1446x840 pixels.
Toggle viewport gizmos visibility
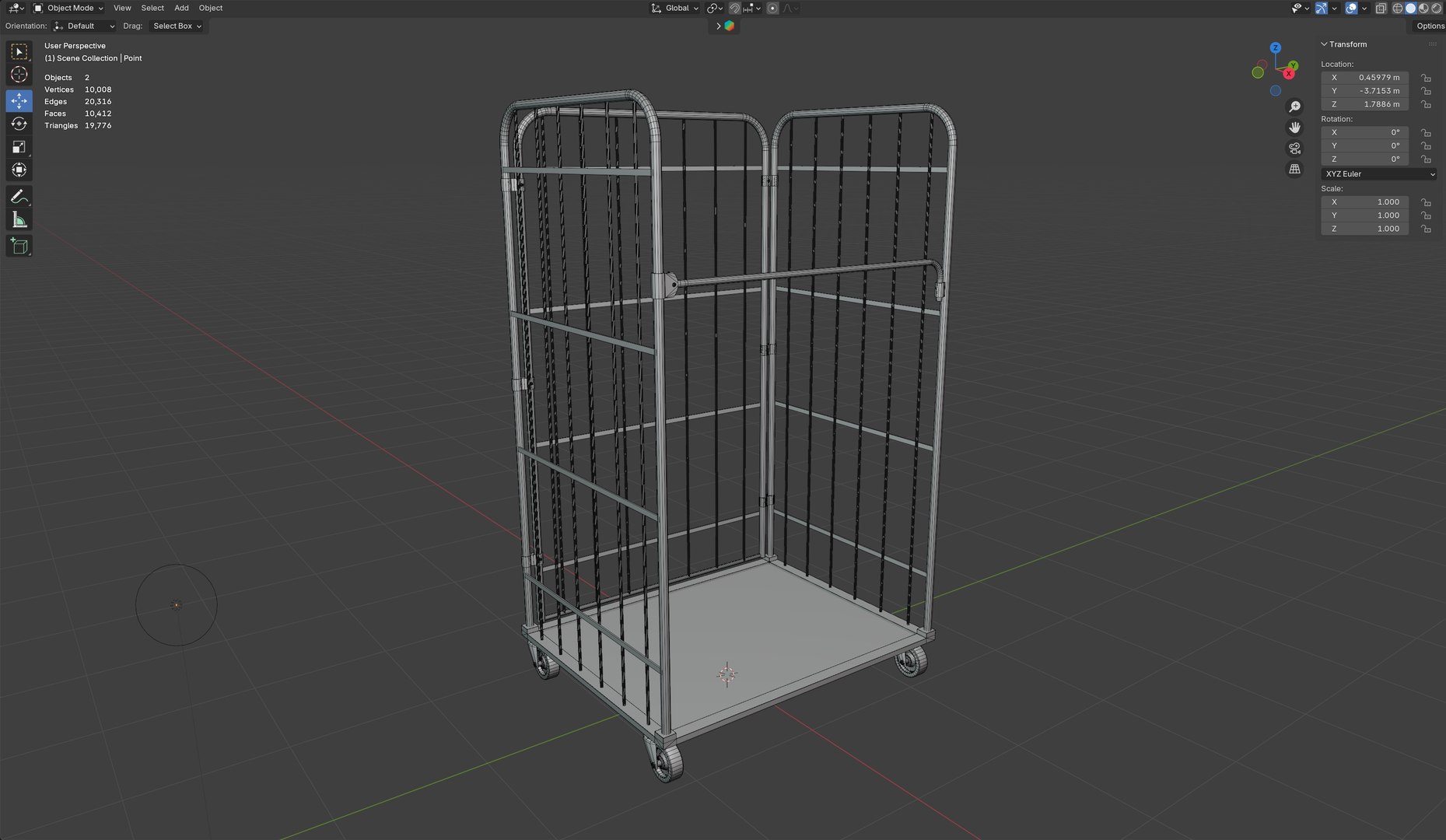(x=1322, y=9)
